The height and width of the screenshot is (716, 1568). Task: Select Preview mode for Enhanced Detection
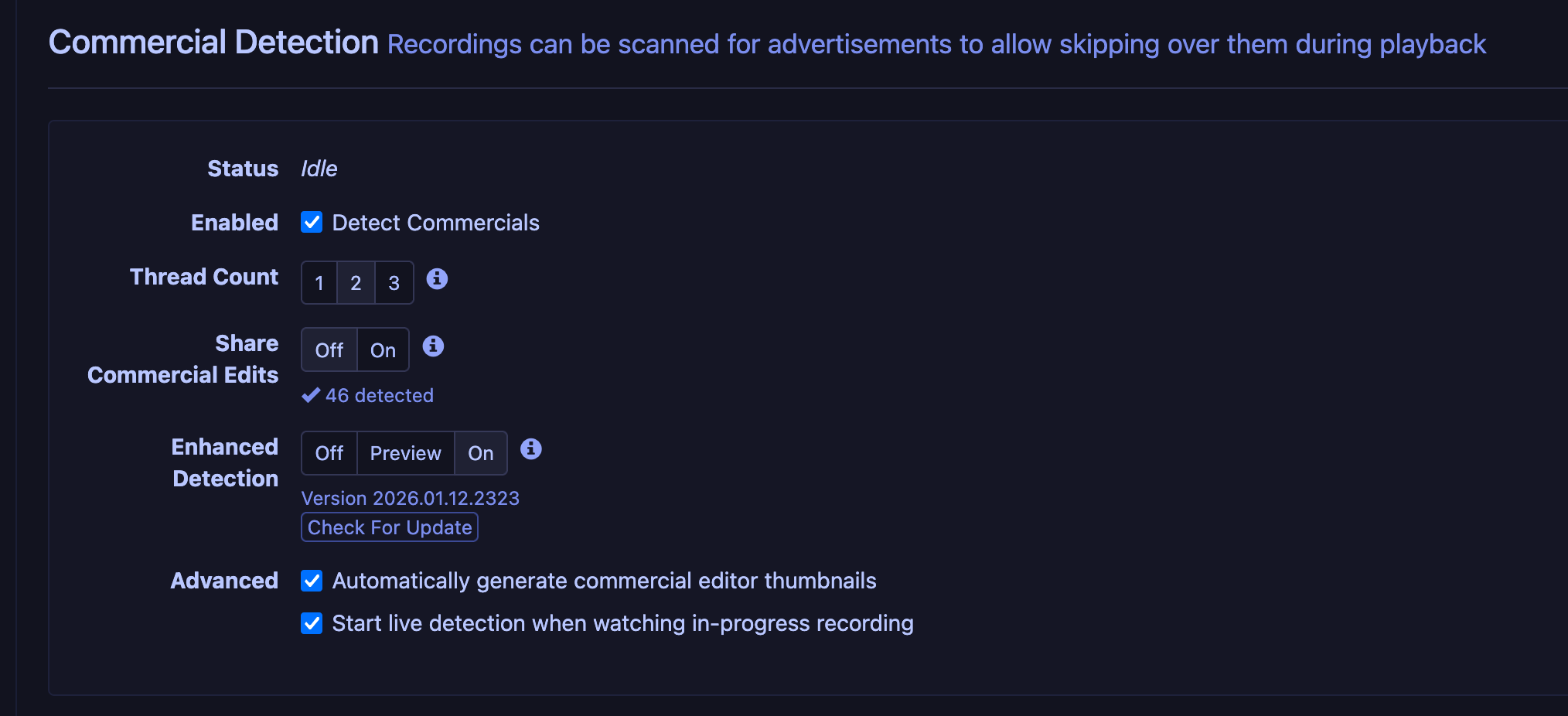pyautogui.click(x=405, y=453)
